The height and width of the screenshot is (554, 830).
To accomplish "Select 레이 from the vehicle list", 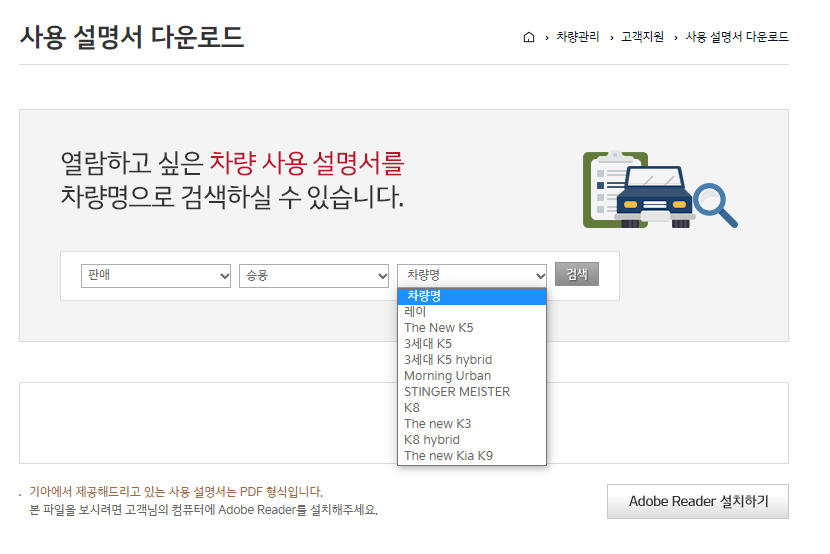I will pyautogui.click(x=472, y=312).
